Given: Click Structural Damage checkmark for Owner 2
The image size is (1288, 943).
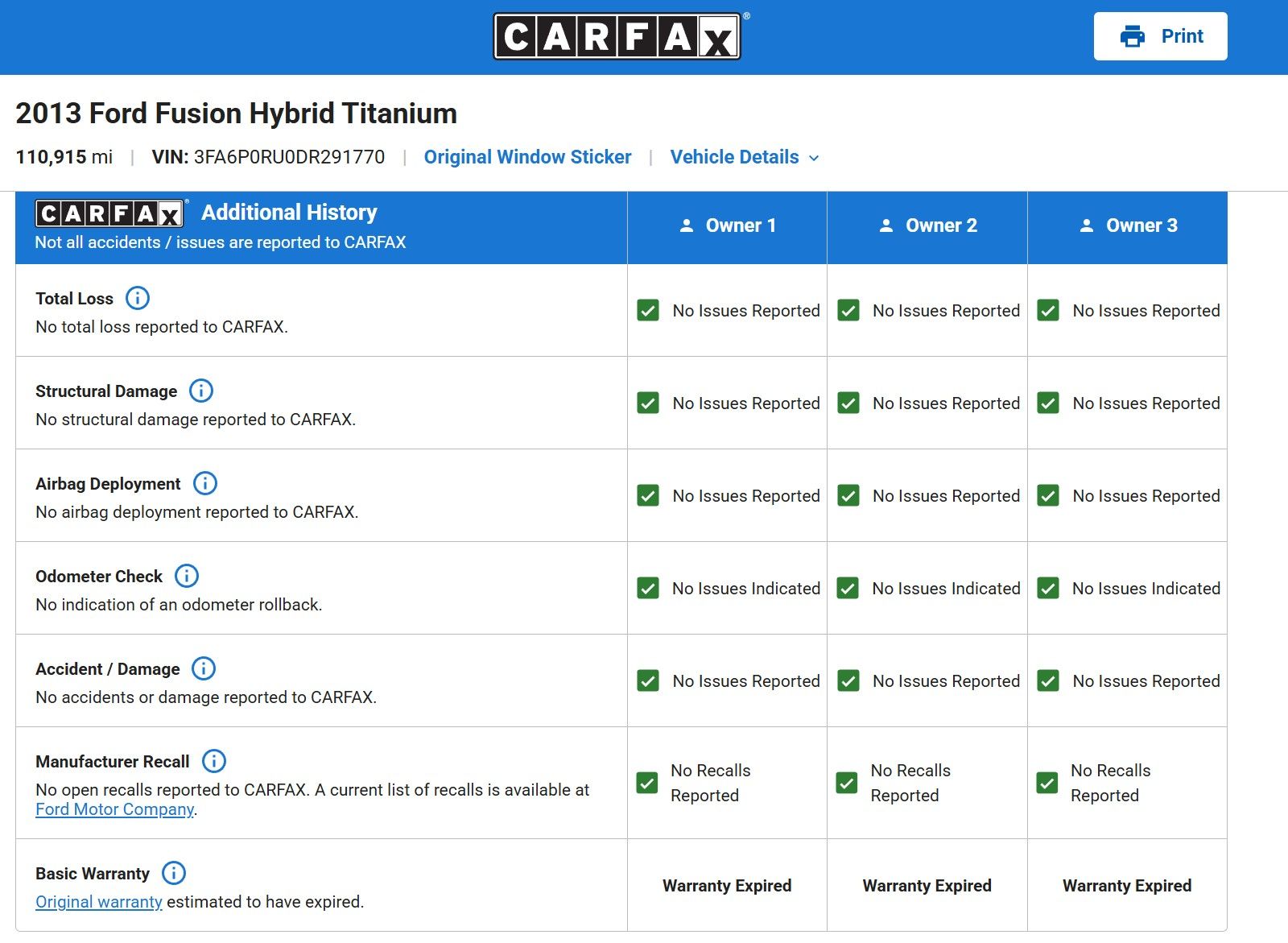Looking at the screenshot, I should [848, 403].
